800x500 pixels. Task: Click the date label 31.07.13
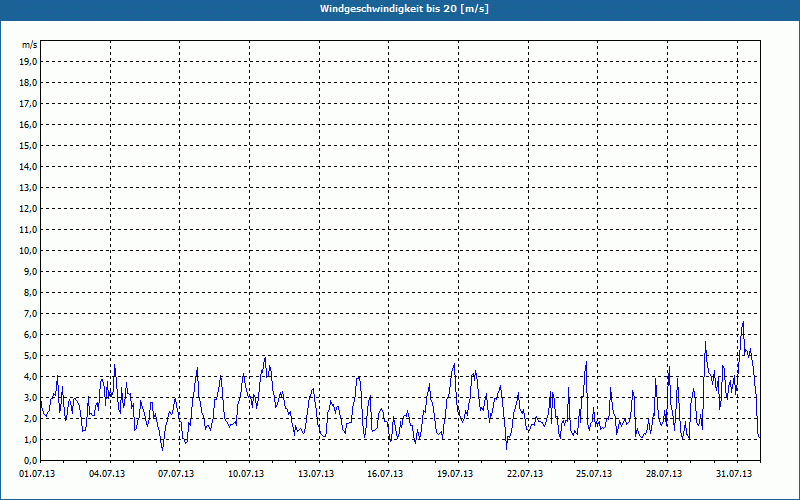tap(734, 474)
